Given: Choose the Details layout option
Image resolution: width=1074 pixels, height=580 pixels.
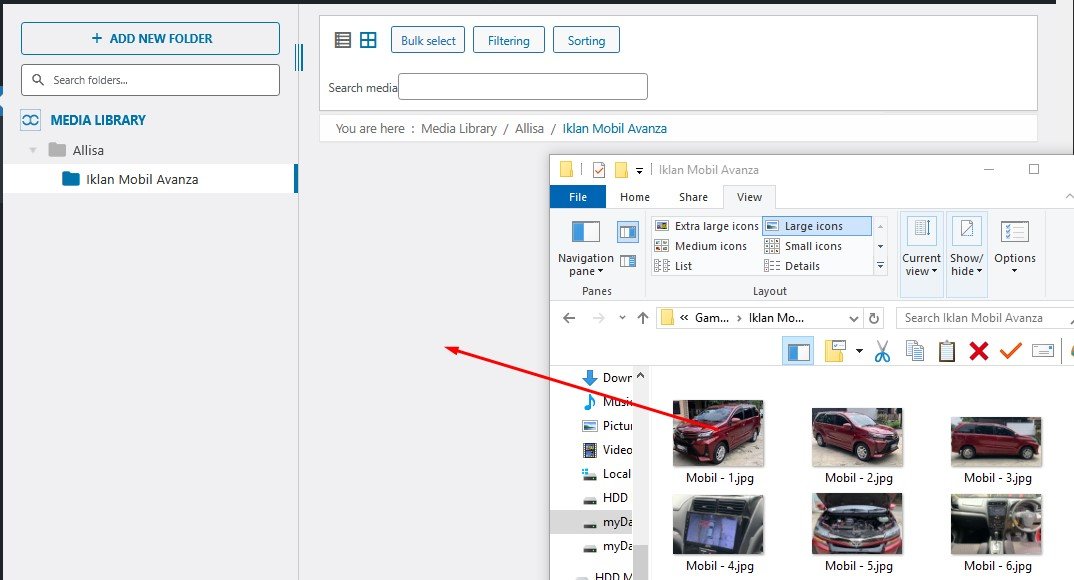Looking at the screenshot, I should (x=802, y=266).
